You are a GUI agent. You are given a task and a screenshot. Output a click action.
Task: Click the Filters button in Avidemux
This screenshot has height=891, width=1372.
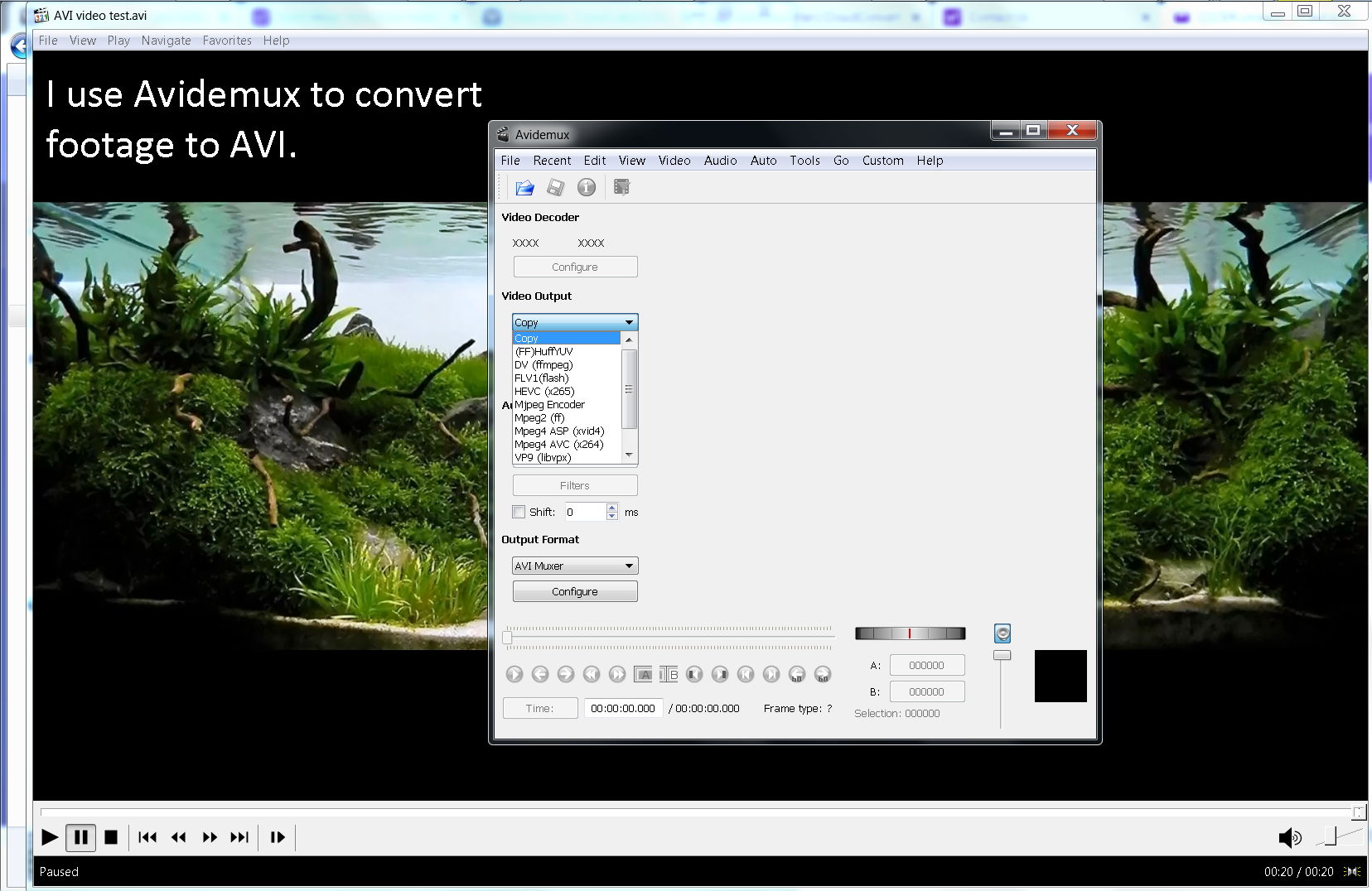(575, 485)
